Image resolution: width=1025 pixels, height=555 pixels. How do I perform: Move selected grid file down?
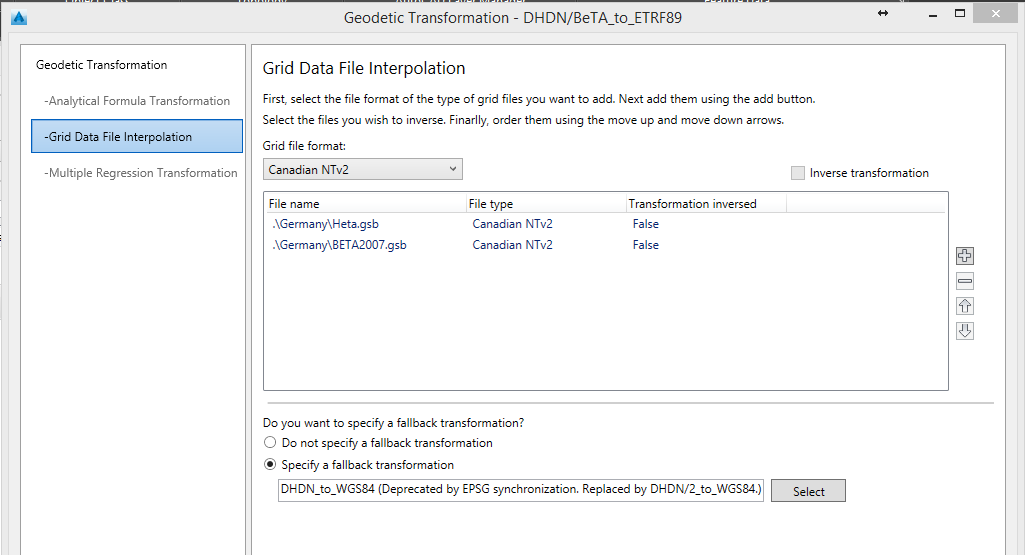[964, 331]
